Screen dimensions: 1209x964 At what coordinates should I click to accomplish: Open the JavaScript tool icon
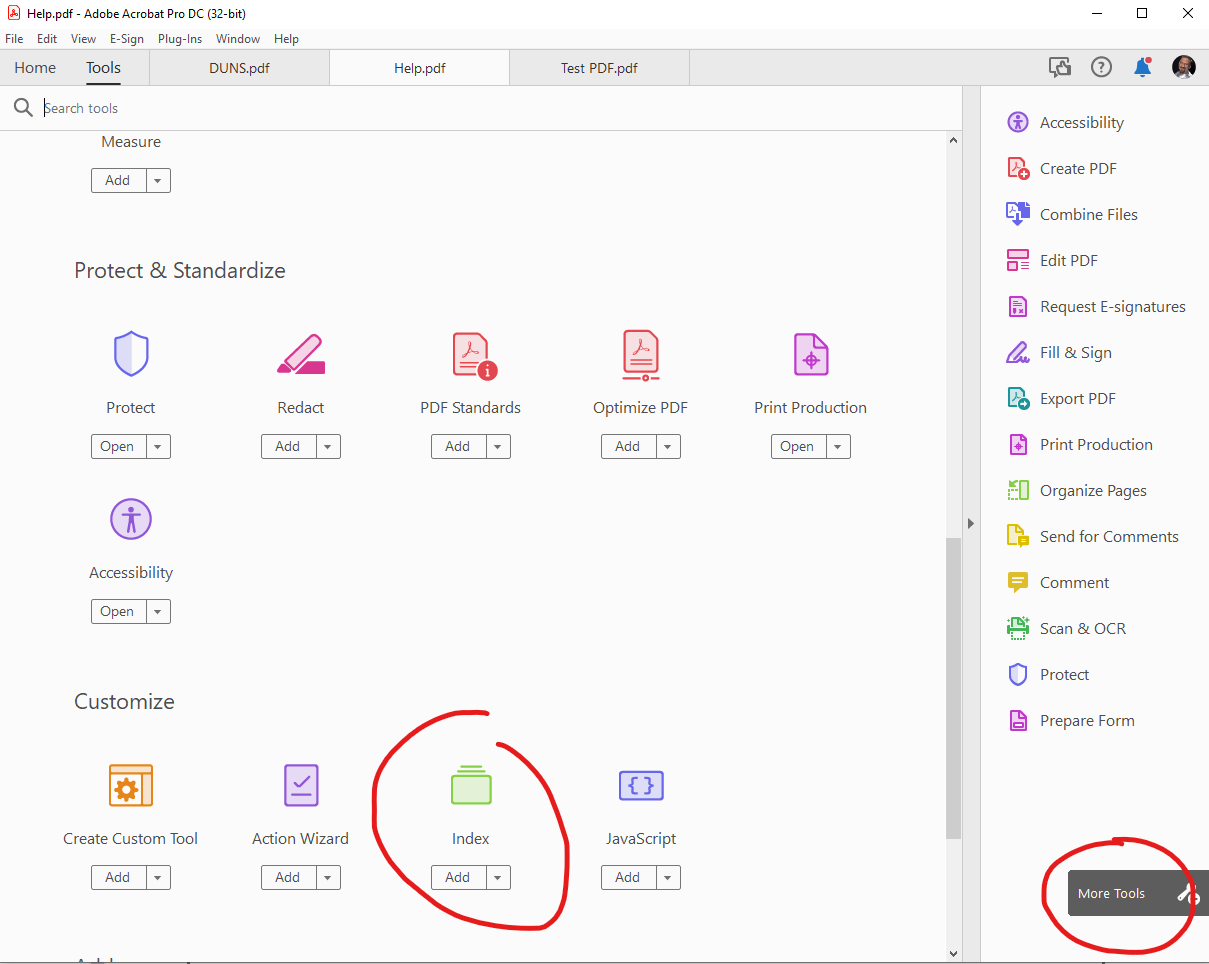tap(640, 784)
